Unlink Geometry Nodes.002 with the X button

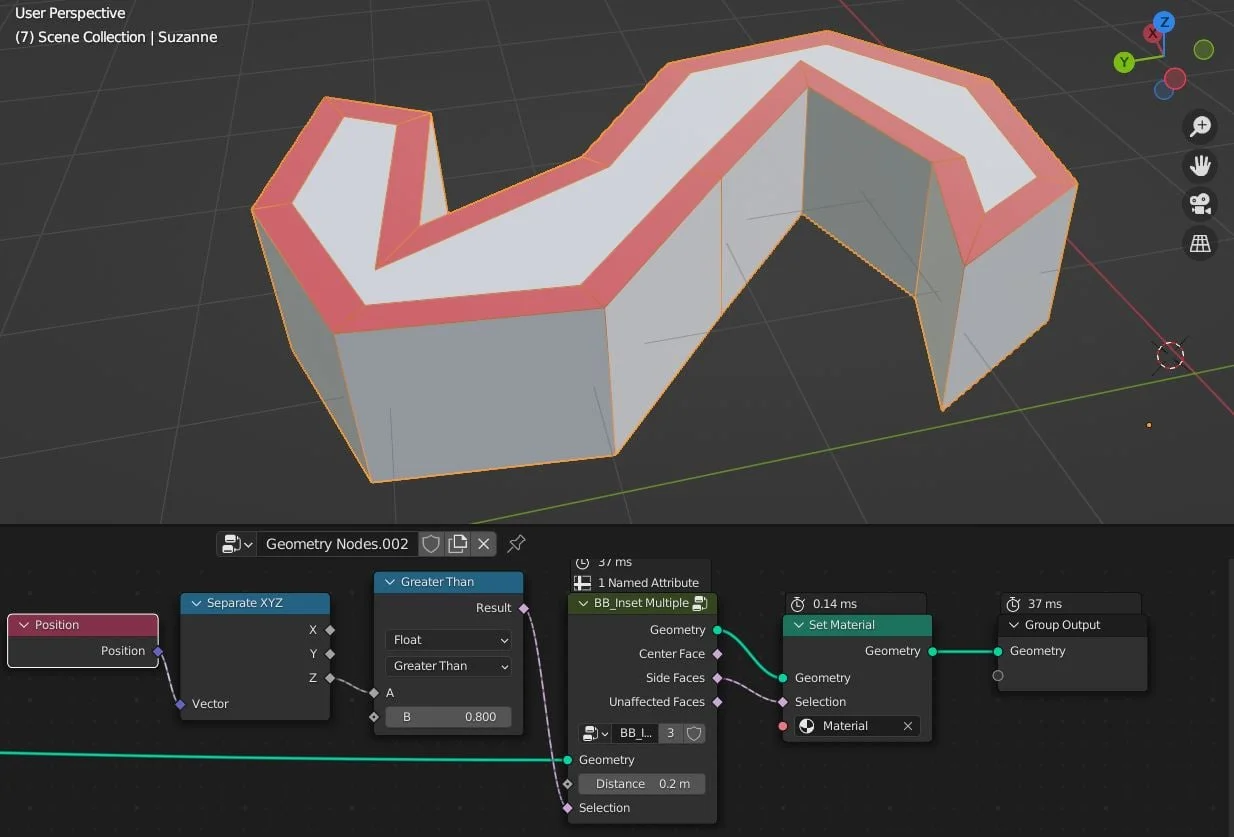(x=483, y=543)
